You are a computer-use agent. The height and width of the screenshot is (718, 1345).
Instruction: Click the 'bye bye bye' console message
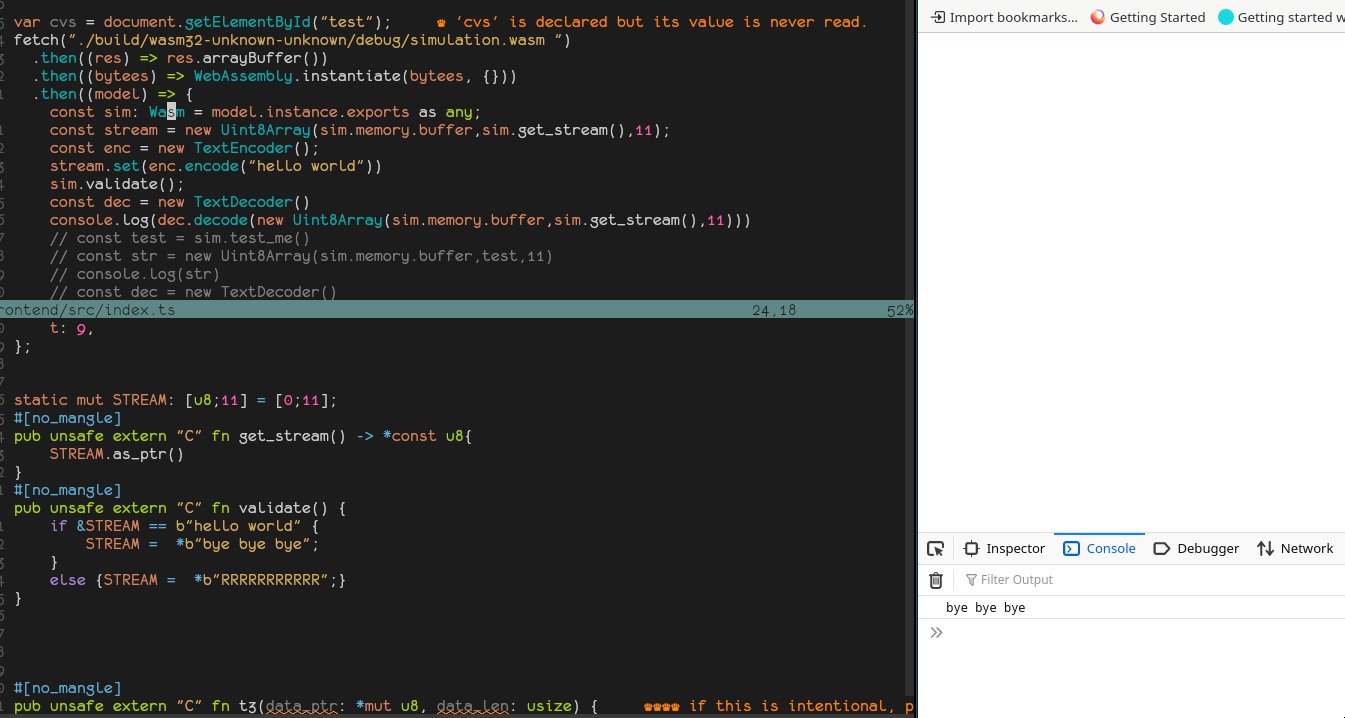coord(985,608)
